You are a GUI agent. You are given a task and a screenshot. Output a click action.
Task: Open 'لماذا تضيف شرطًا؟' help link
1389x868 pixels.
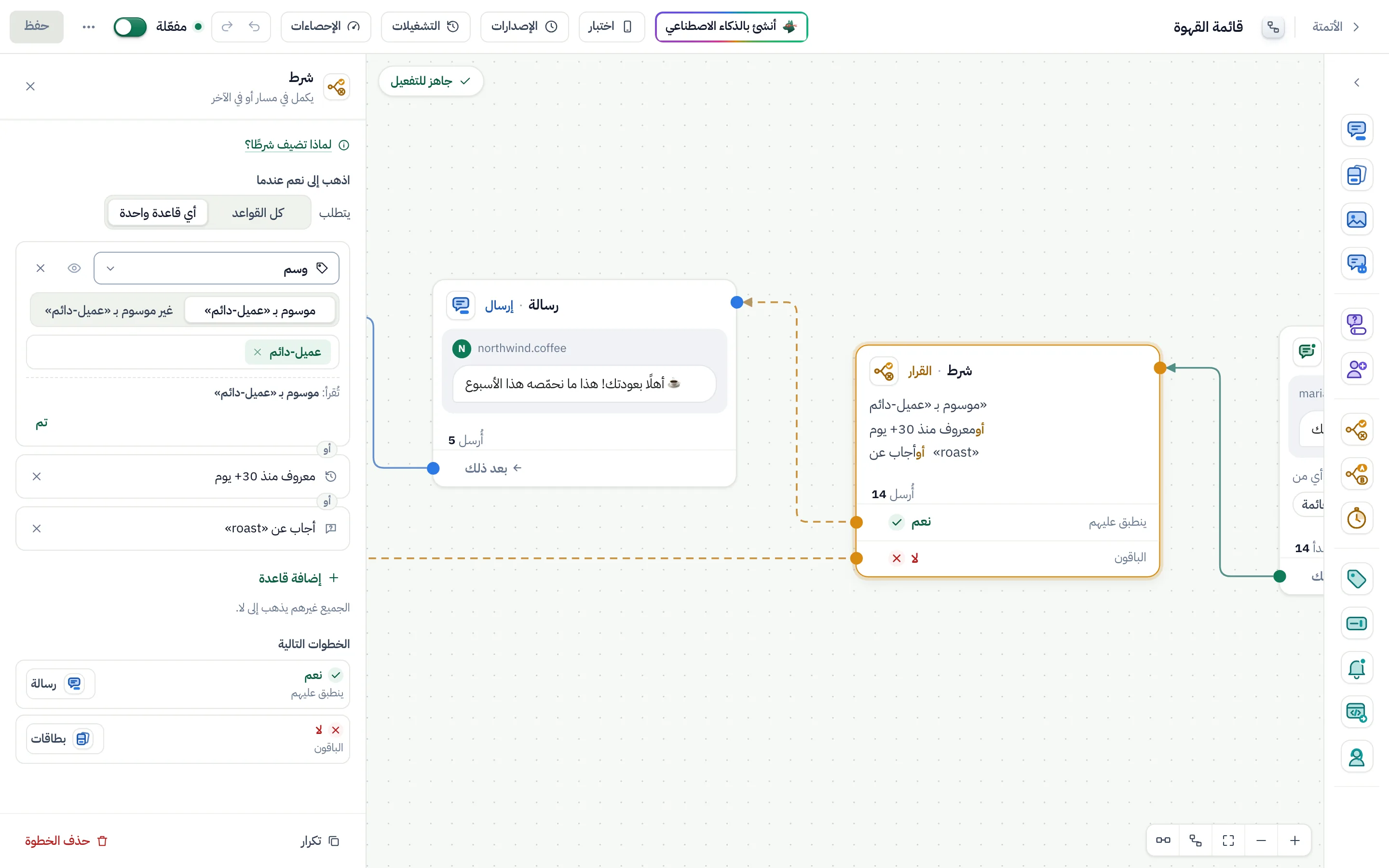pyautogui.click(x=296, y=145)
